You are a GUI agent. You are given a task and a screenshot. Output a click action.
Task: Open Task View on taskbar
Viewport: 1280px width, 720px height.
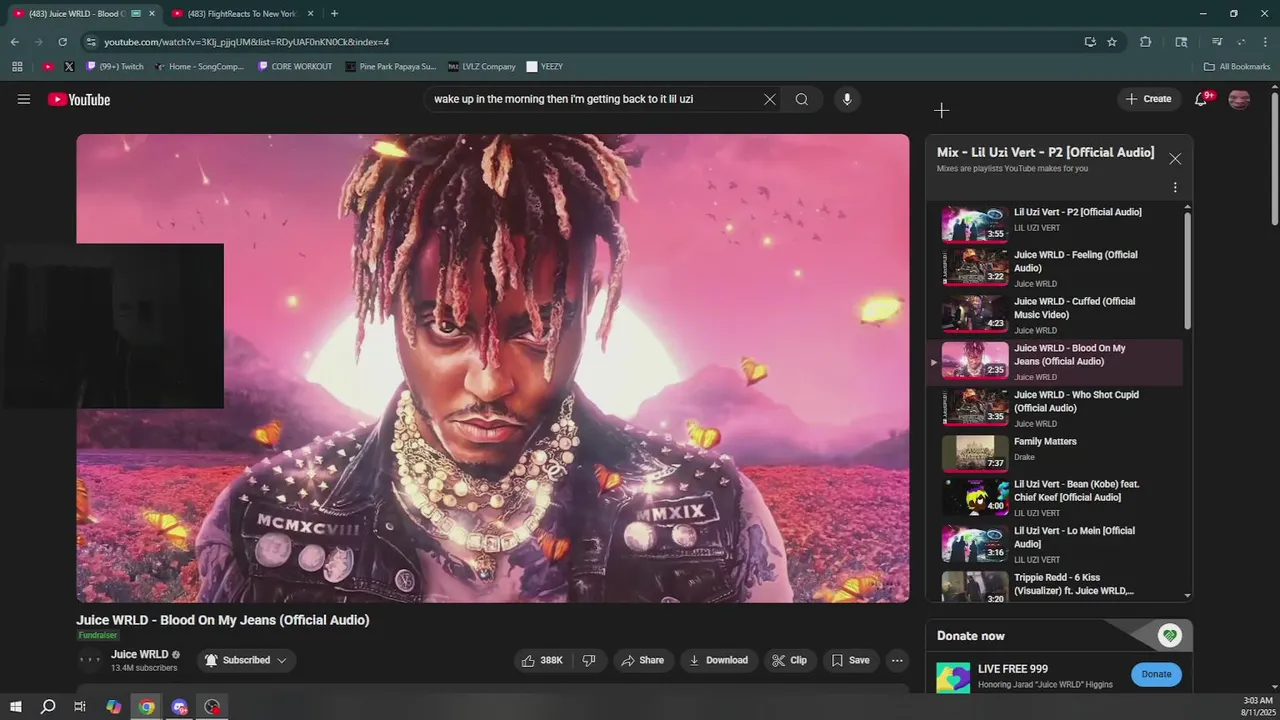[x=80, y=707]
